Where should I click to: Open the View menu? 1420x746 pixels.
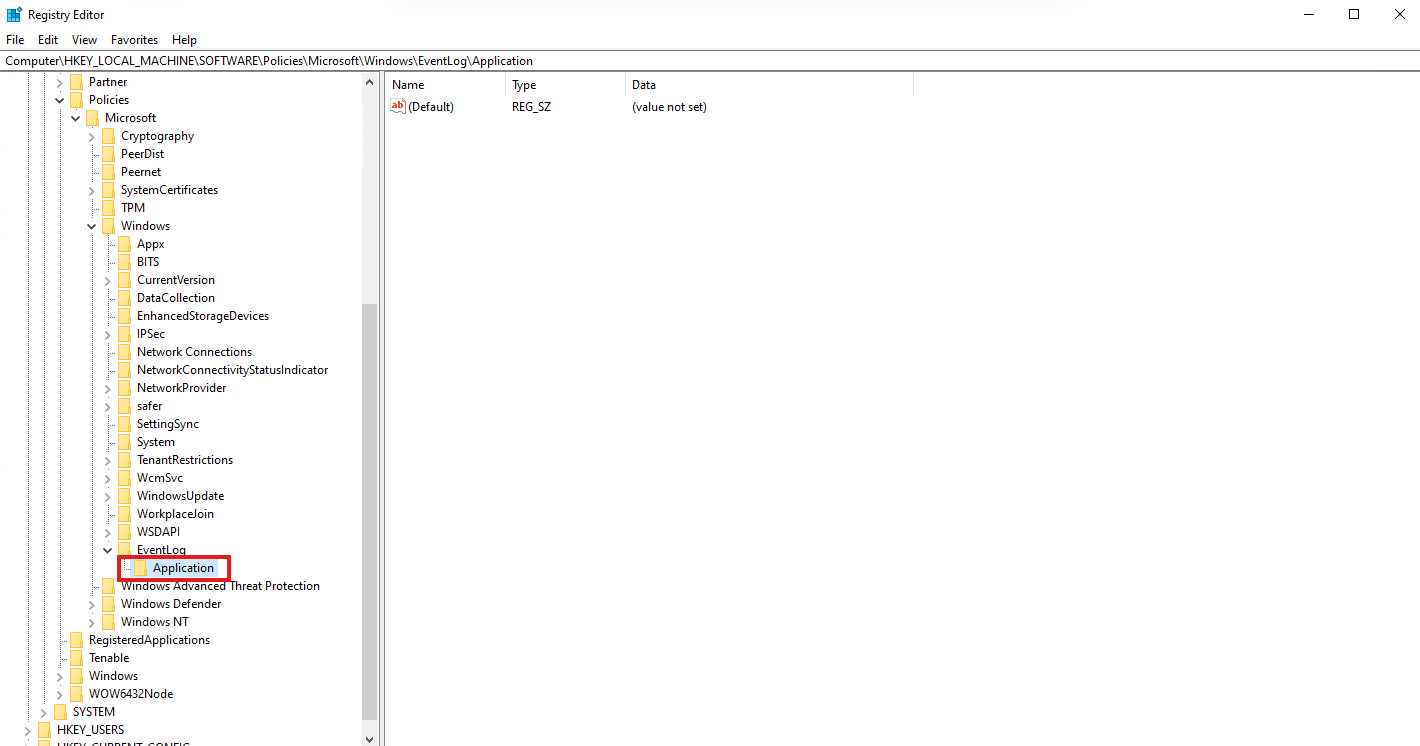pos(84,40)
